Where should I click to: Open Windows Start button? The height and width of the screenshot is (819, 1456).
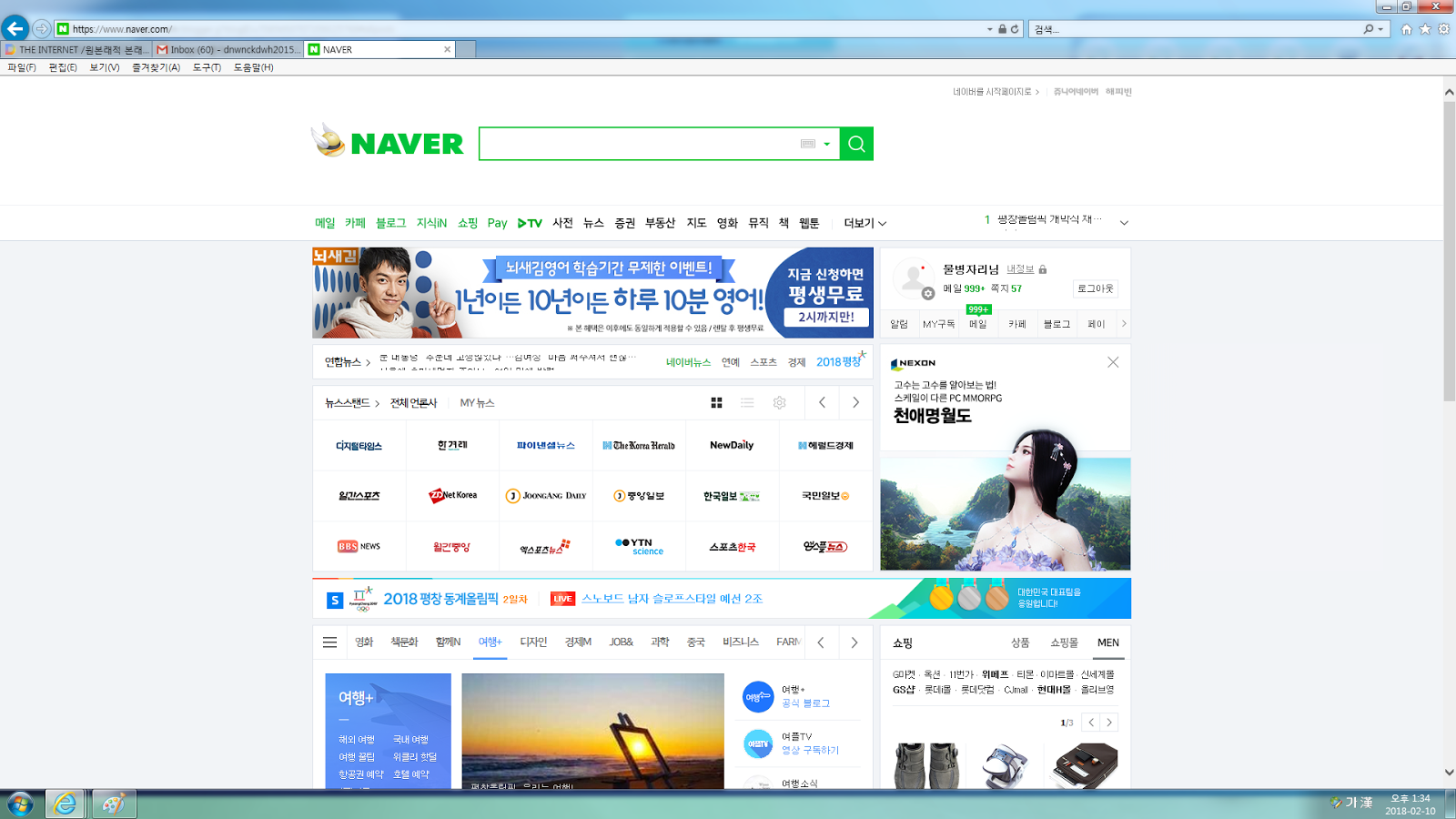pos(20,804)
